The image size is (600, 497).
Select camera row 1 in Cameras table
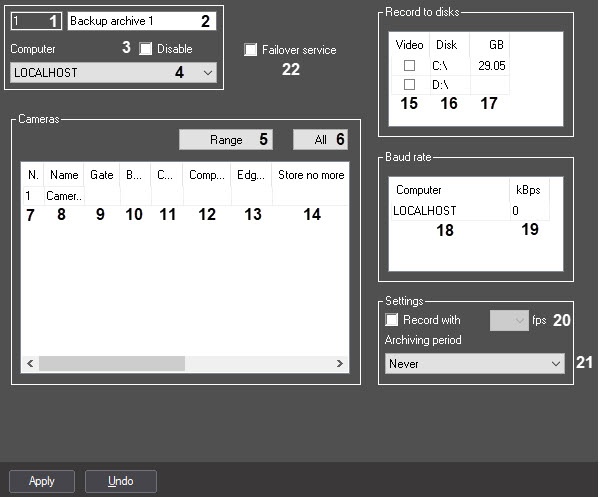coord(185,196)
